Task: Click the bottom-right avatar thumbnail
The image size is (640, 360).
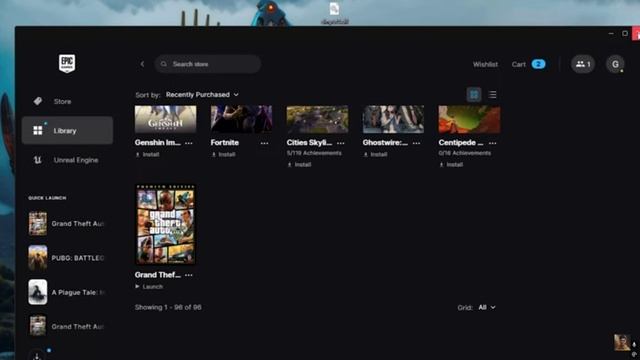Action: pos(622,342)
